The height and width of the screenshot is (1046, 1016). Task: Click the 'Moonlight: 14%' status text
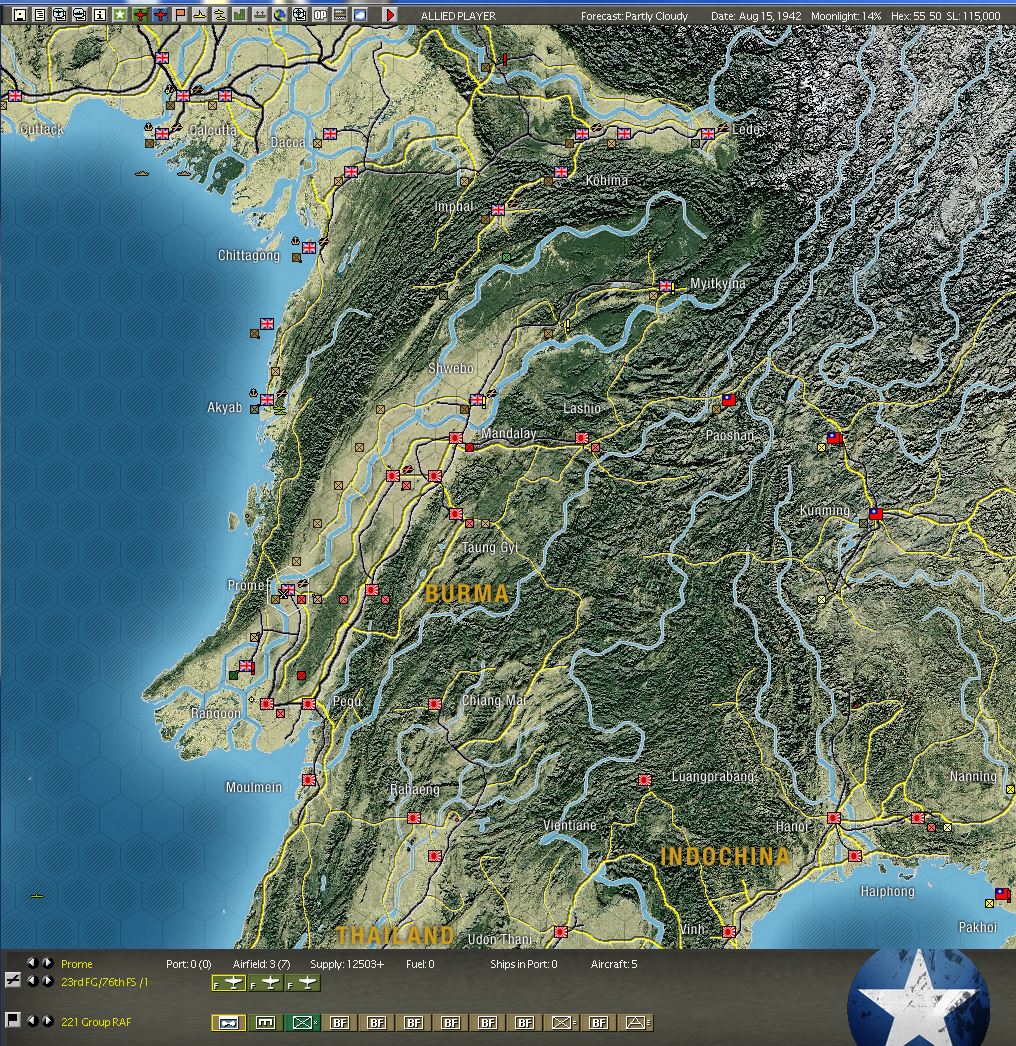click(x=846, y=16)
